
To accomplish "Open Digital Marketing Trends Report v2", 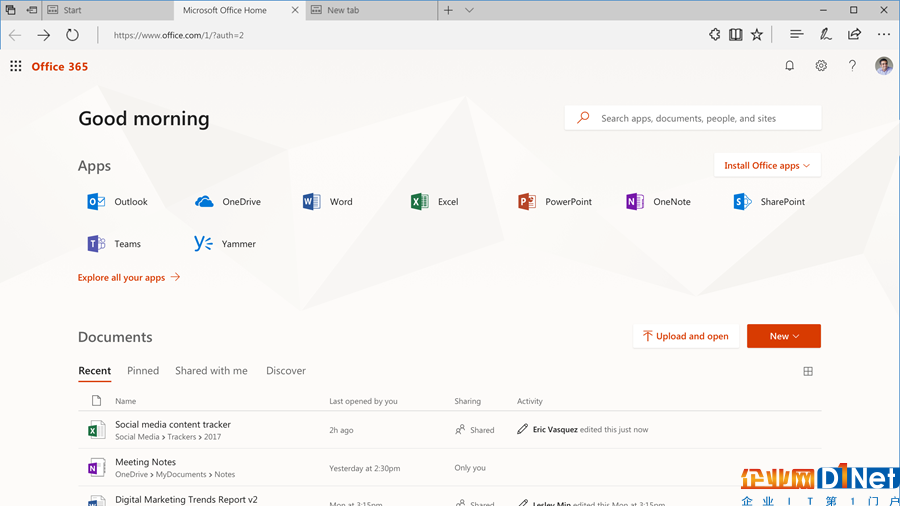I will (186, 500).
